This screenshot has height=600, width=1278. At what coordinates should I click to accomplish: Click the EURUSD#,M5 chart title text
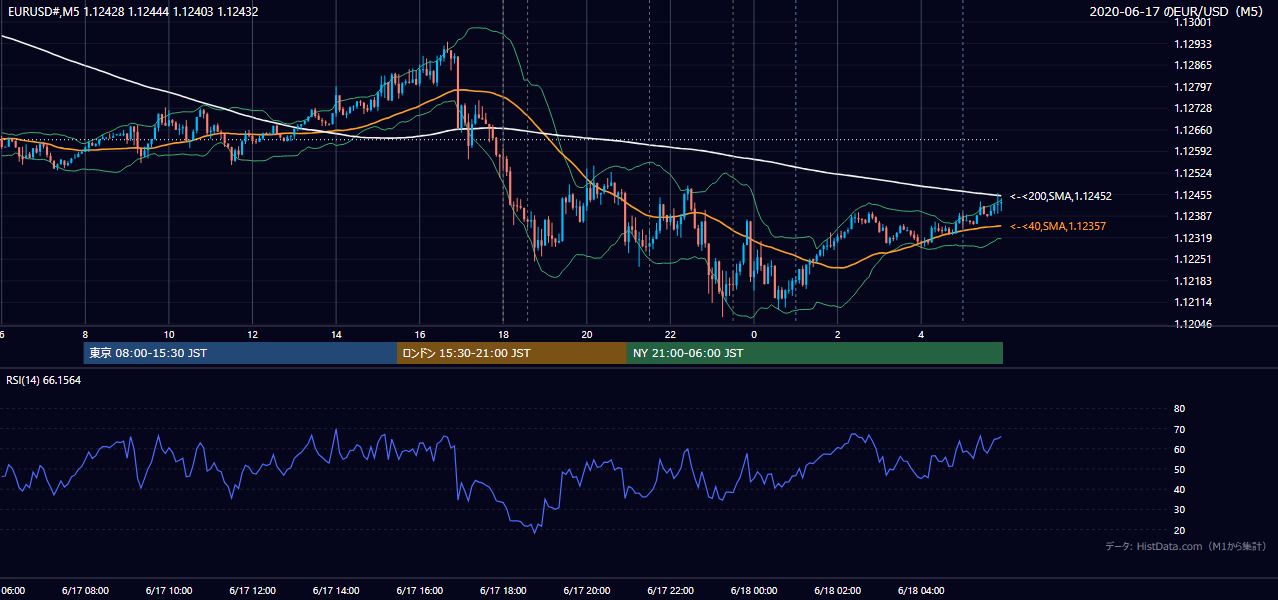pyautogui.click(x=132, y=12)
